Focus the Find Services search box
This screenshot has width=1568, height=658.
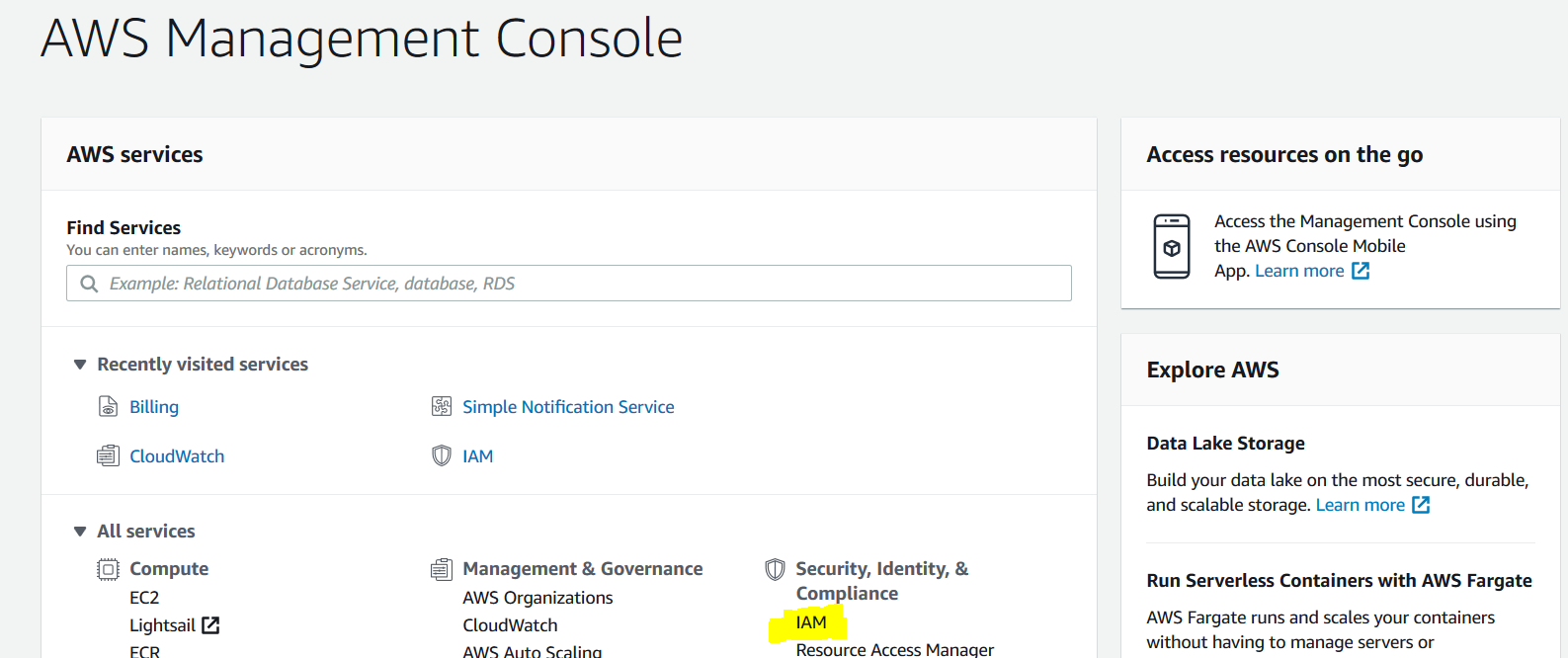[x=569, y=283]
